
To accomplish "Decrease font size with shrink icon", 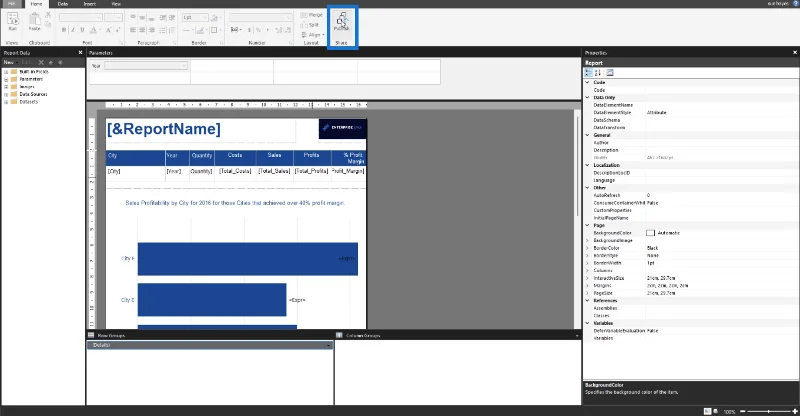I will (117, 30).
